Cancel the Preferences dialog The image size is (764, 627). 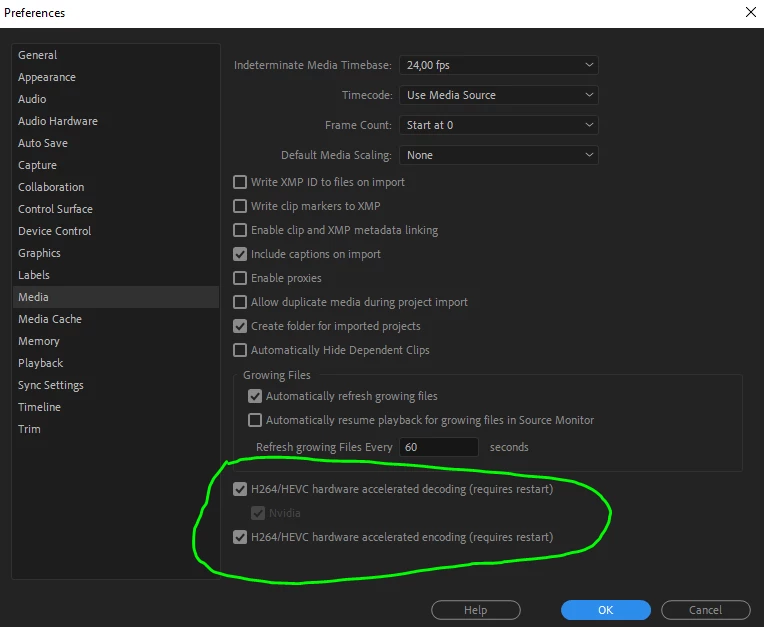pos(706,610)
